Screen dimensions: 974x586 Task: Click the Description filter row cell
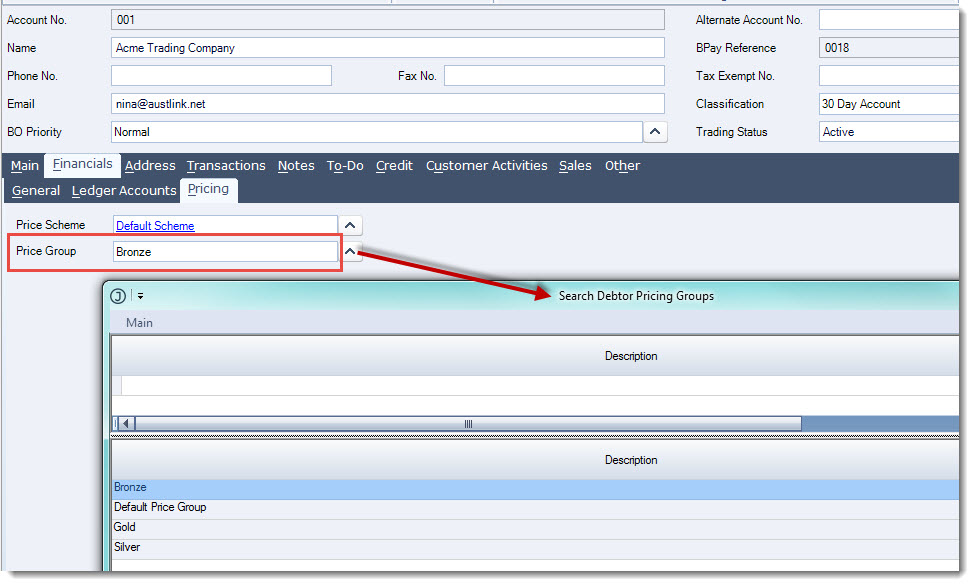click(540, 386)
